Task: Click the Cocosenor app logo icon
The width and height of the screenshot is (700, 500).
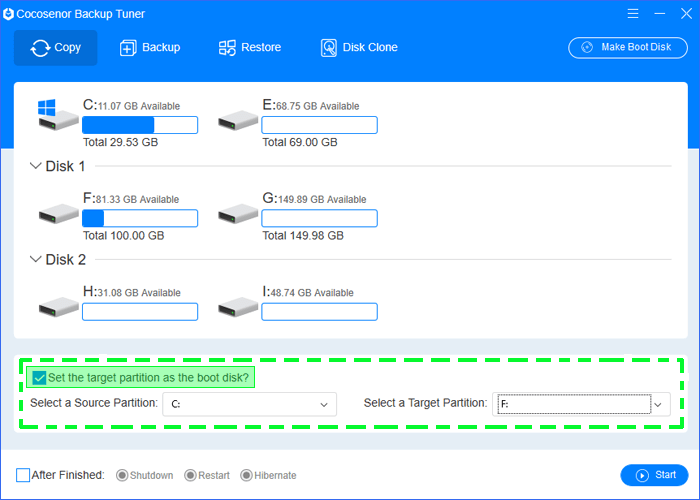Action: pos(8,14)
